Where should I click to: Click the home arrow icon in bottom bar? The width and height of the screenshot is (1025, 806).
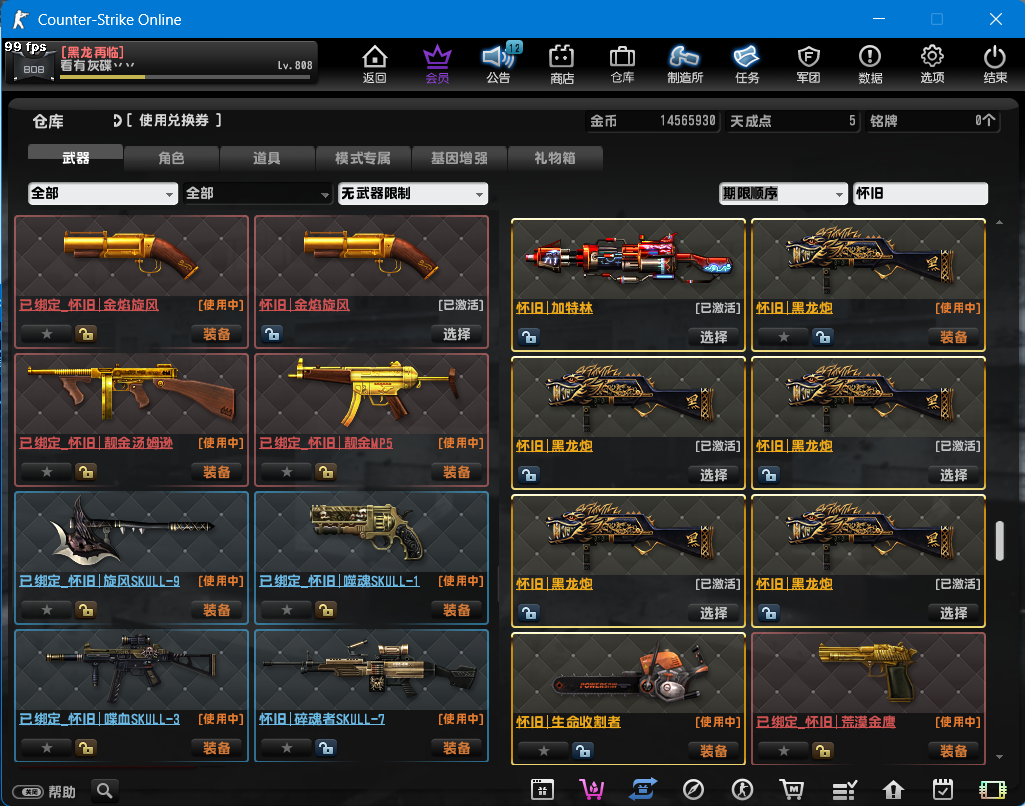[x=893, y=790]
